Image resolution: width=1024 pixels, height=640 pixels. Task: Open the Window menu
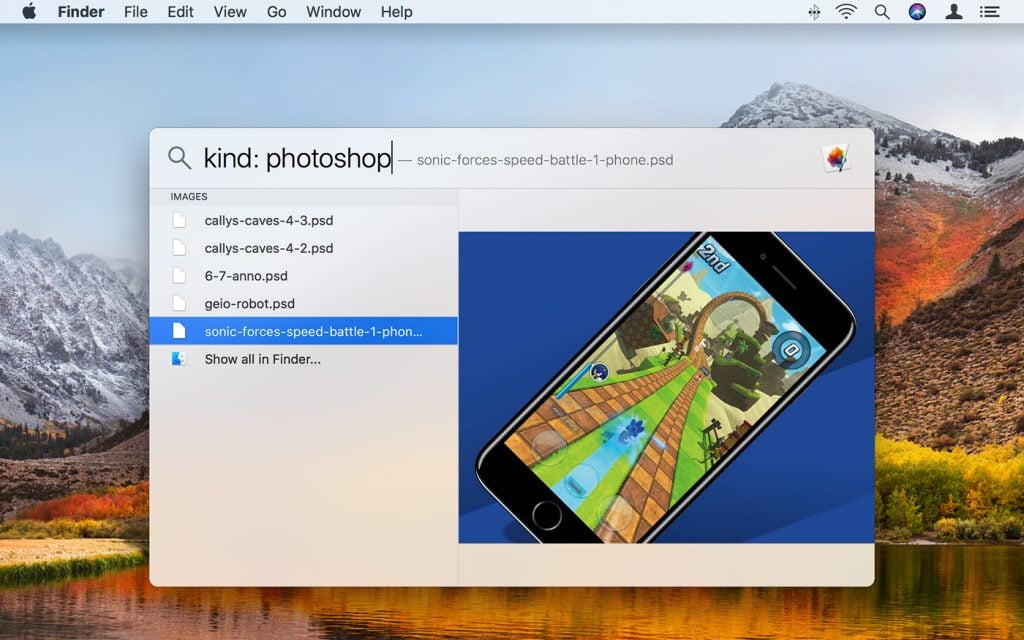pos(333,12)
